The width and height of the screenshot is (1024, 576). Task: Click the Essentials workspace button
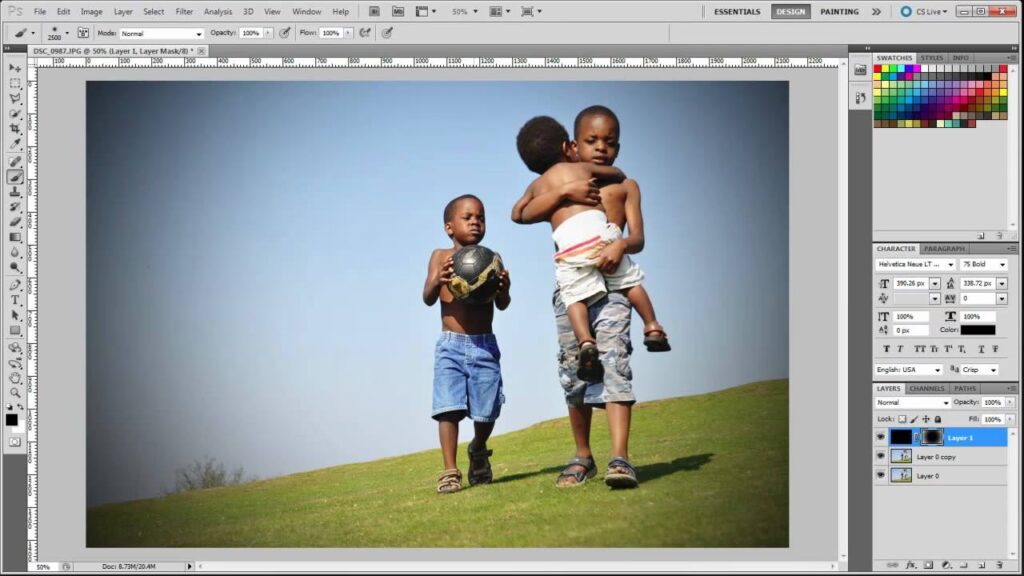(x=736, y=11)
